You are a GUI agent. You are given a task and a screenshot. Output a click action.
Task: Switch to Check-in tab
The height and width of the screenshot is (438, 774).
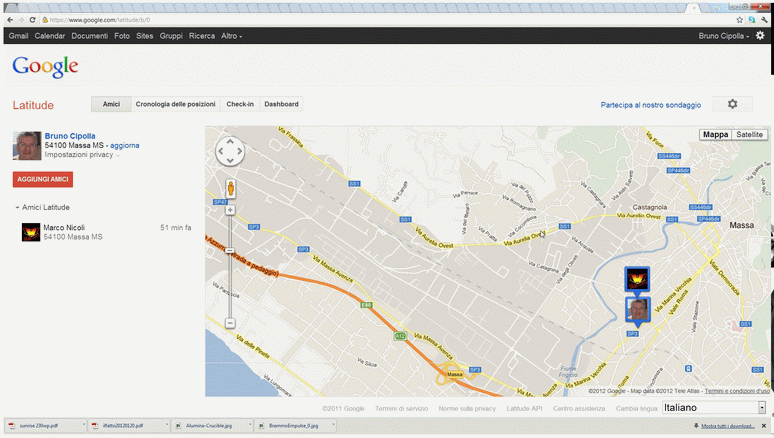point(240,104)
